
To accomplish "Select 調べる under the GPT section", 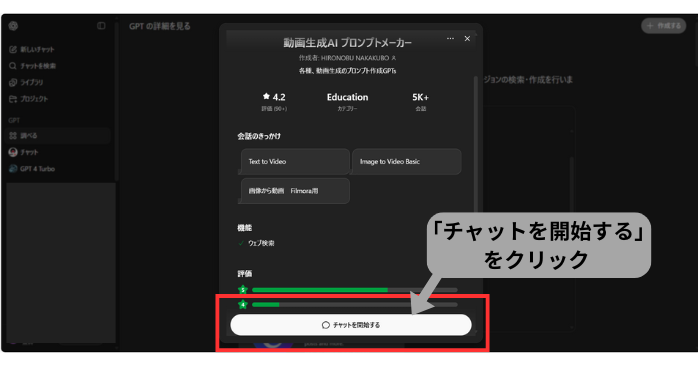I will click(58, 136).
